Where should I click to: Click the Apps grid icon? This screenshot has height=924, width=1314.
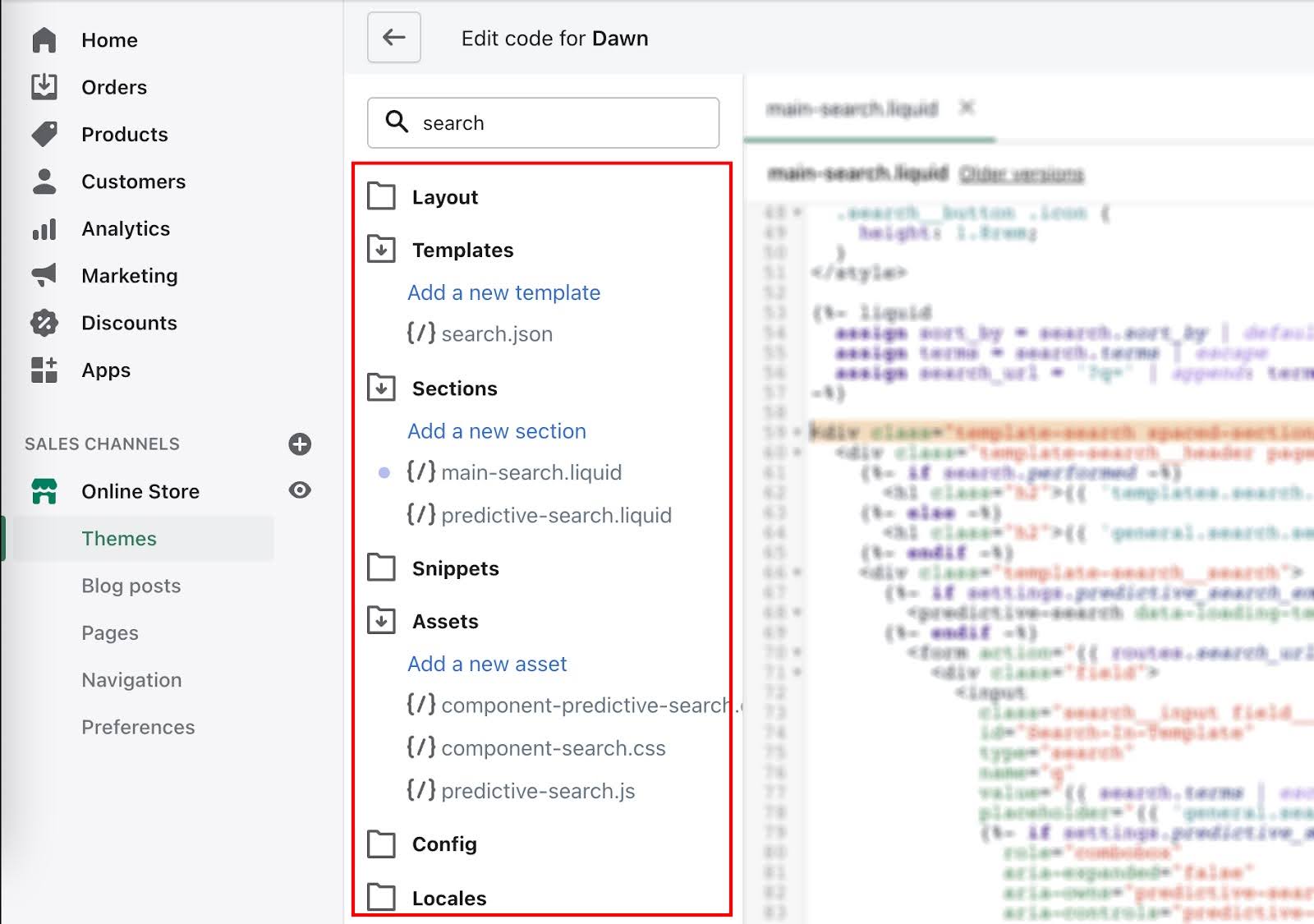point(44,370)
